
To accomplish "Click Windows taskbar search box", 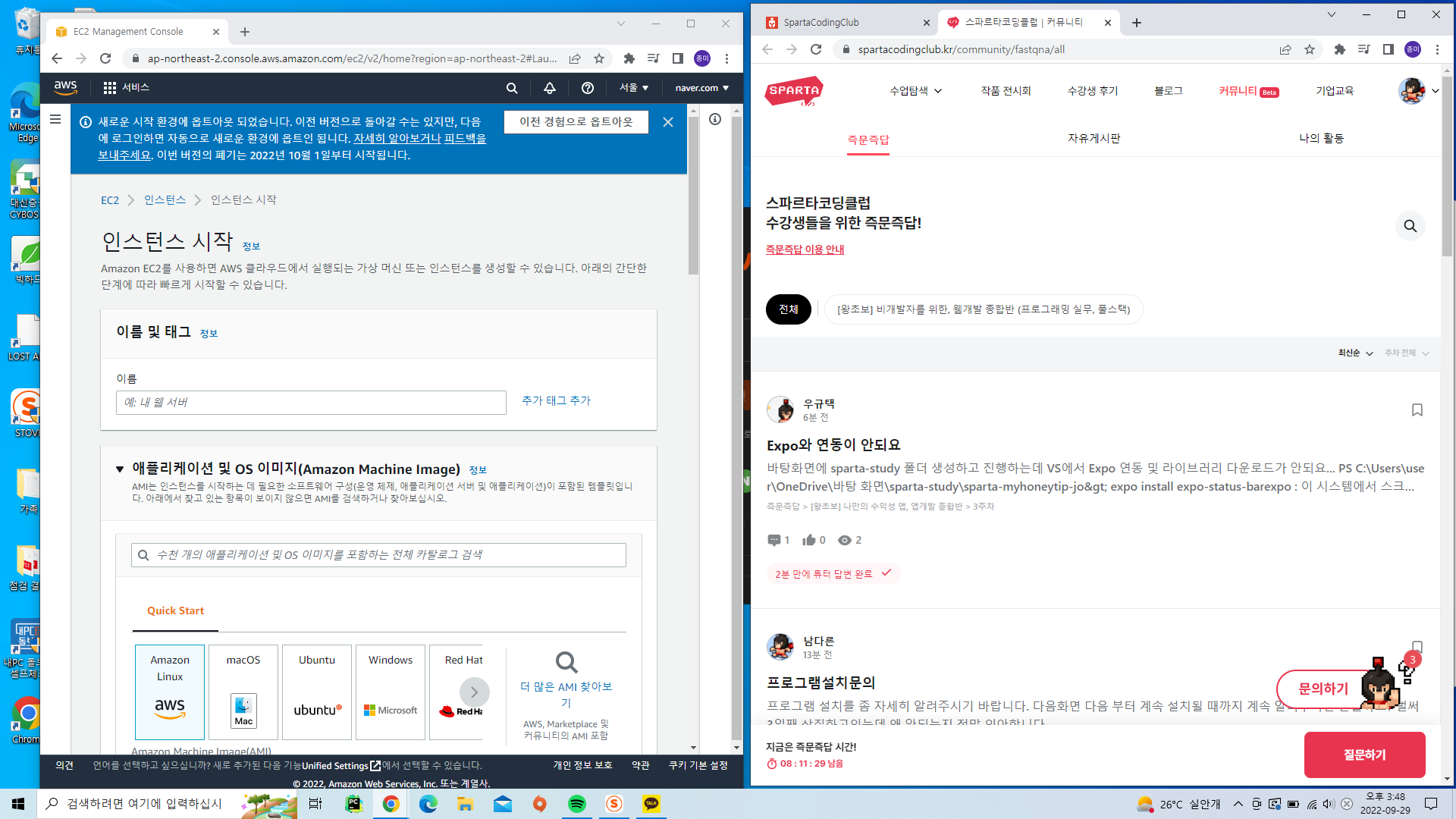I will (167, 804).
